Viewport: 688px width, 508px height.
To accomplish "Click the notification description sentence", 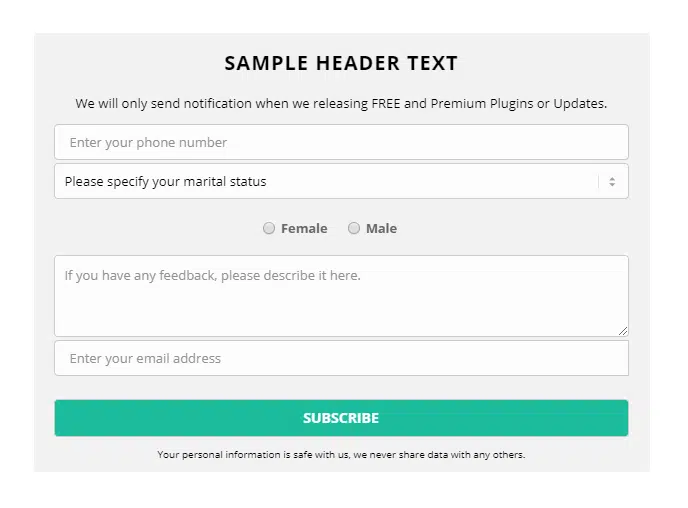I will 341,103.
